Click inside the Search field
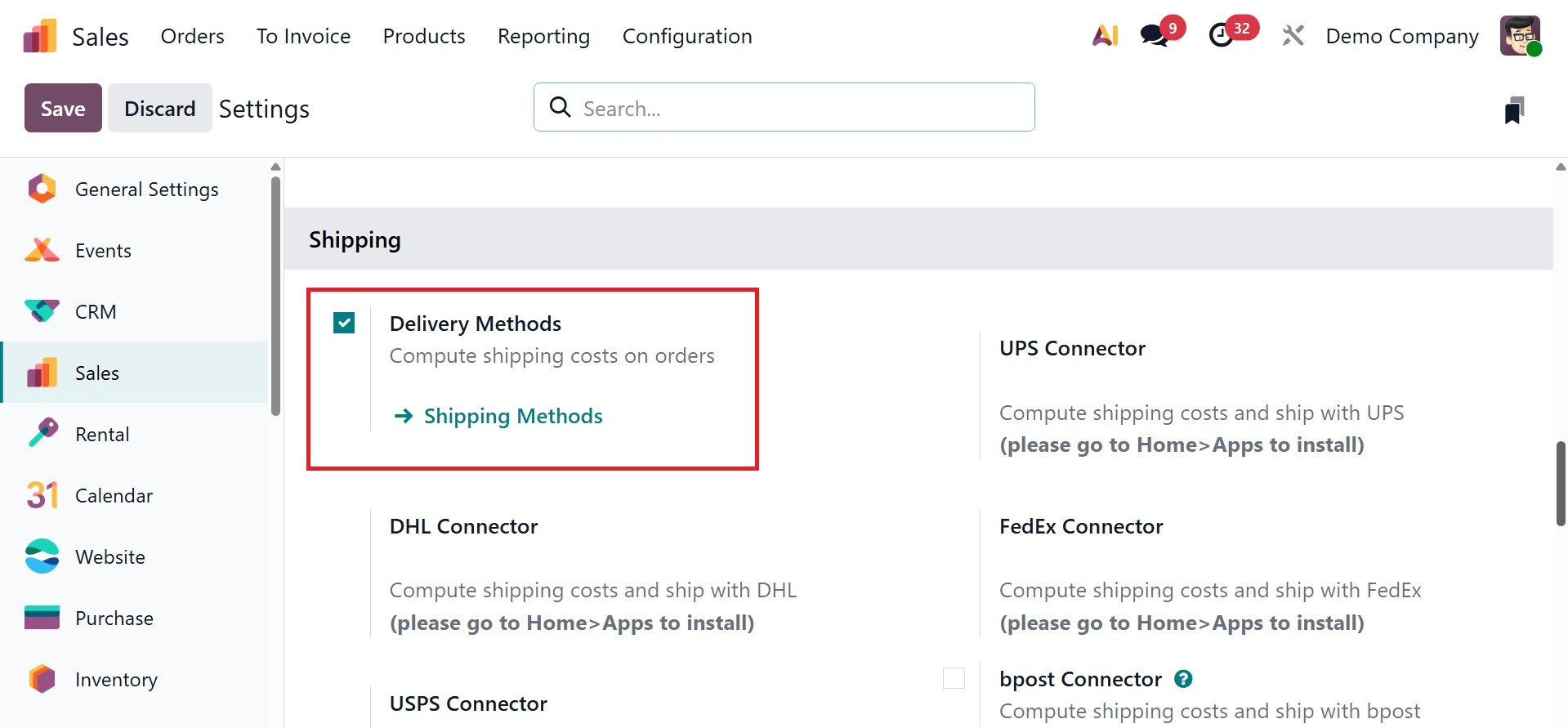 pos(784,107)
